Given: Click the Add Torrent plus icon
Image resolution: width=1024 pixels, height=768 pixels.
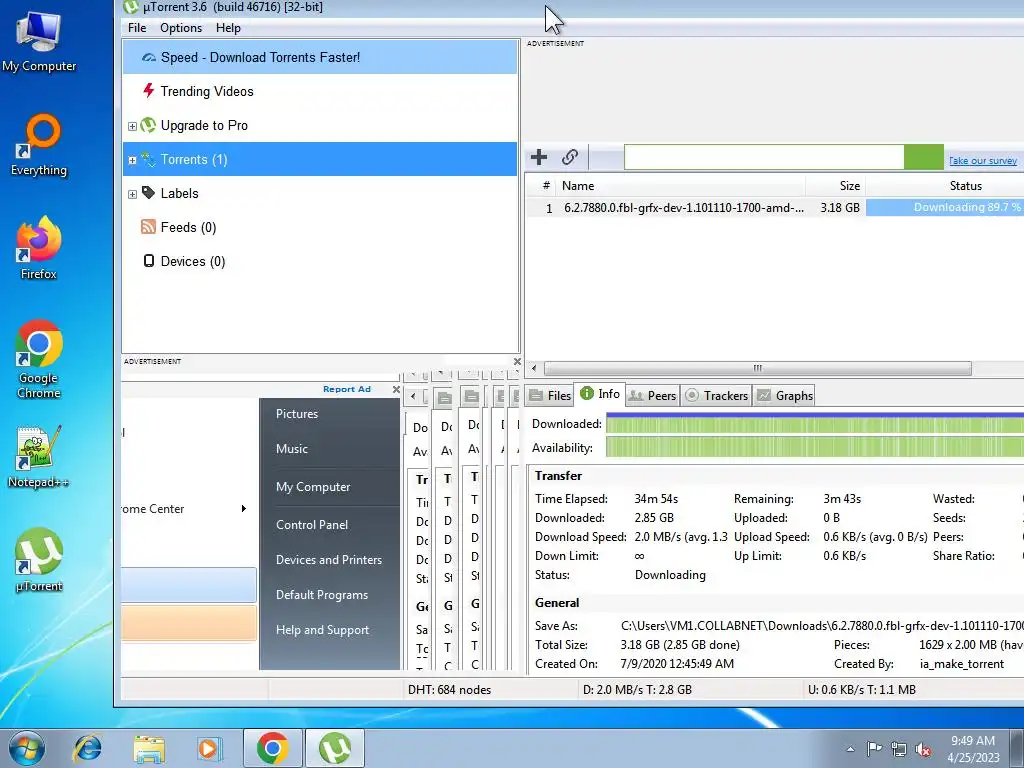Looking at the screenshot, I should pyautogui.click(x=539, y=157).
